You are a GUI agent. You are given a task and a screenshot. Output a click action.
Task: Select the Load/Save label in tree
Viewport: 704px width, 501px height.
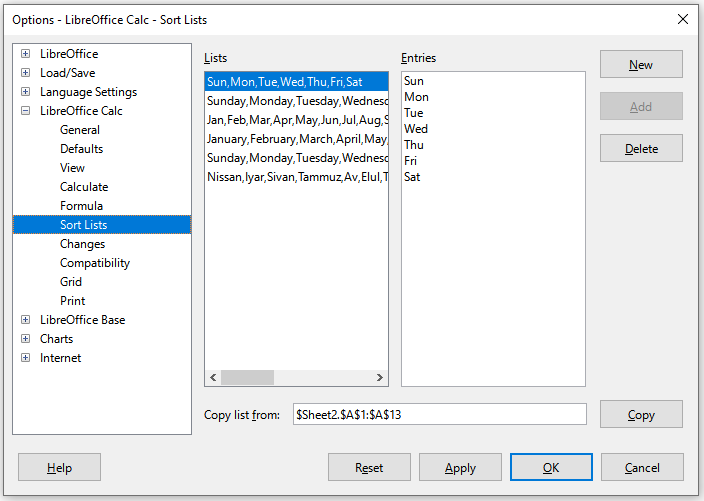67,73
